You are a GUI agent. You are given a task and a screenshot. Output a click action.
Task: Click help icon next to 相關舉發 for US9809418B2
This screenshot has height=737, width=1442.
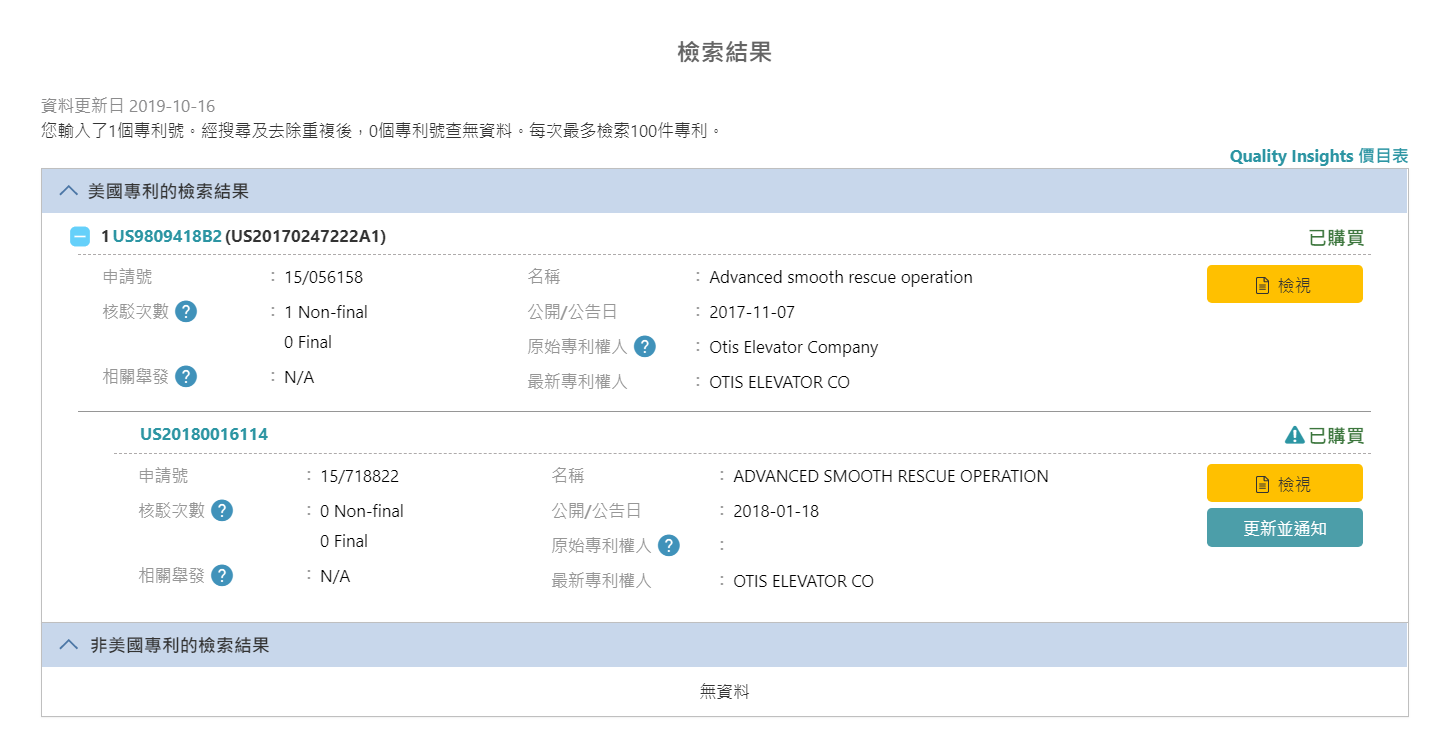click(x=186, y=376)
